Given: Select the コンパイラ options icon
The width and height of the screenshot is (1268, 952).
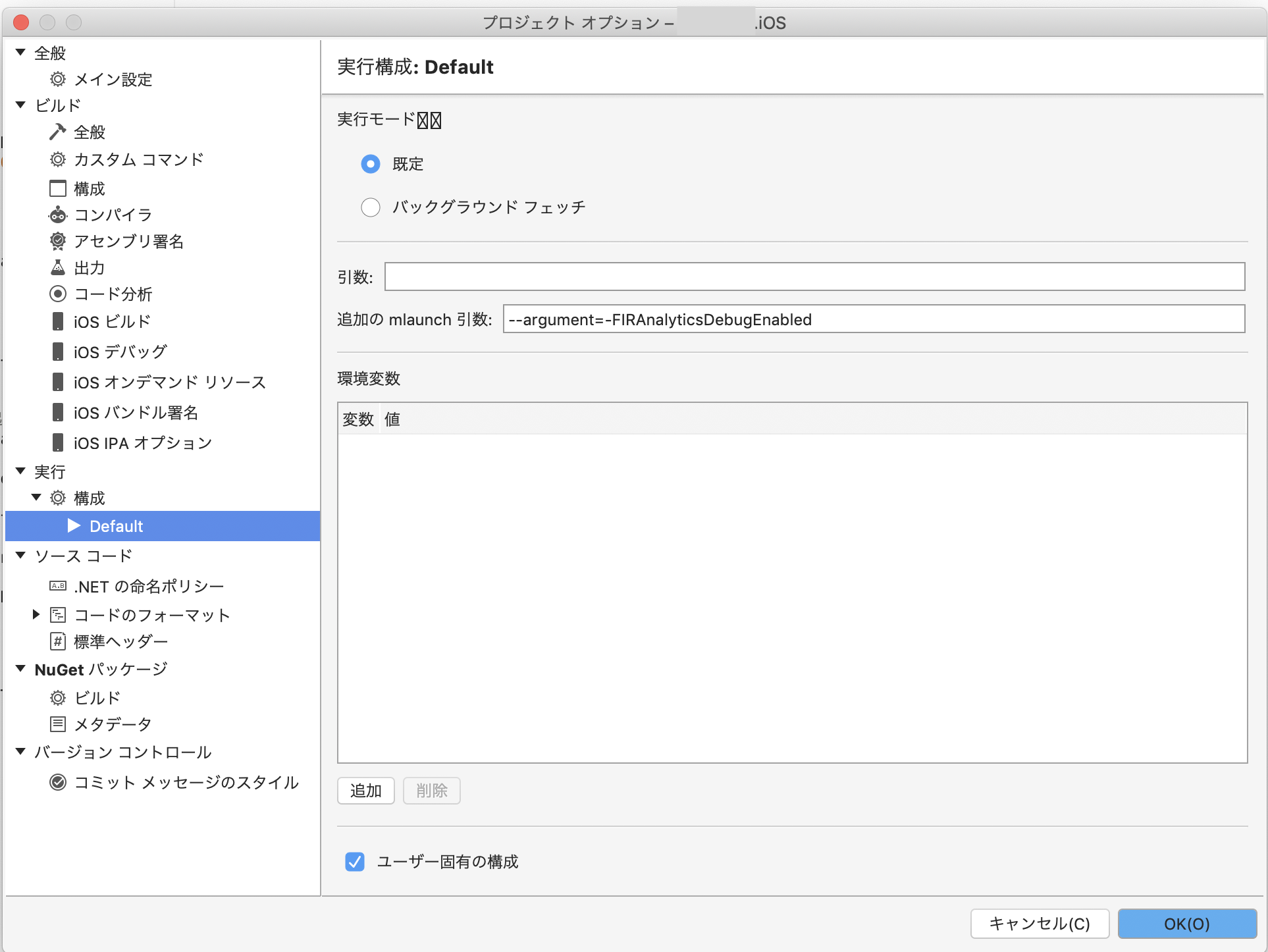Looking at the screenshot, I should tap(58, 215).
